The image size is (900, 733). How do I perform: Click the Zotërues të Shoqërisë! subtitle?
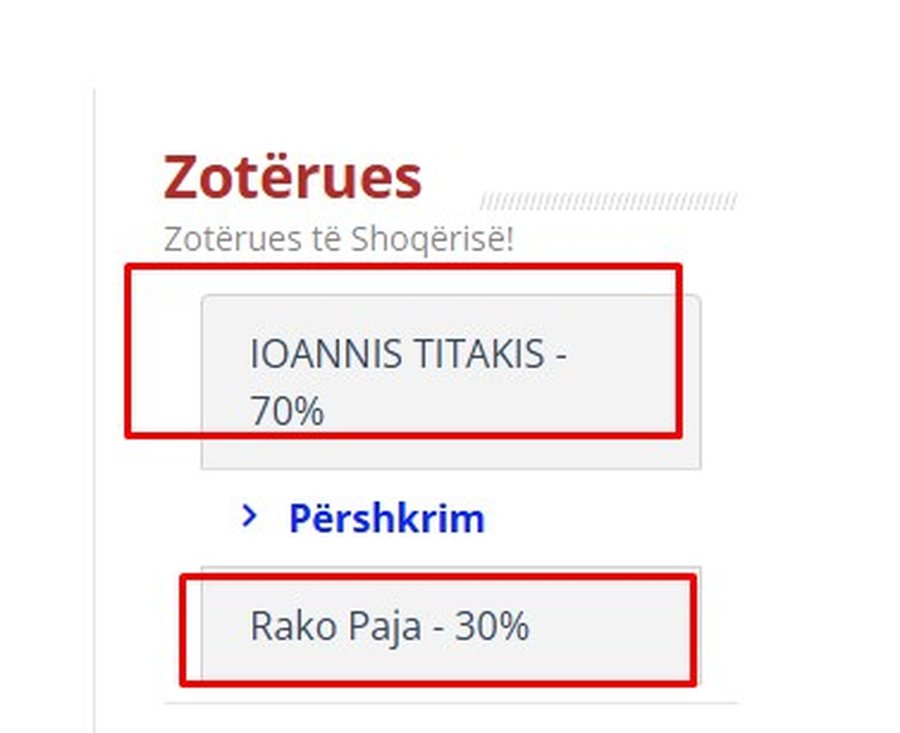[338, 239]
